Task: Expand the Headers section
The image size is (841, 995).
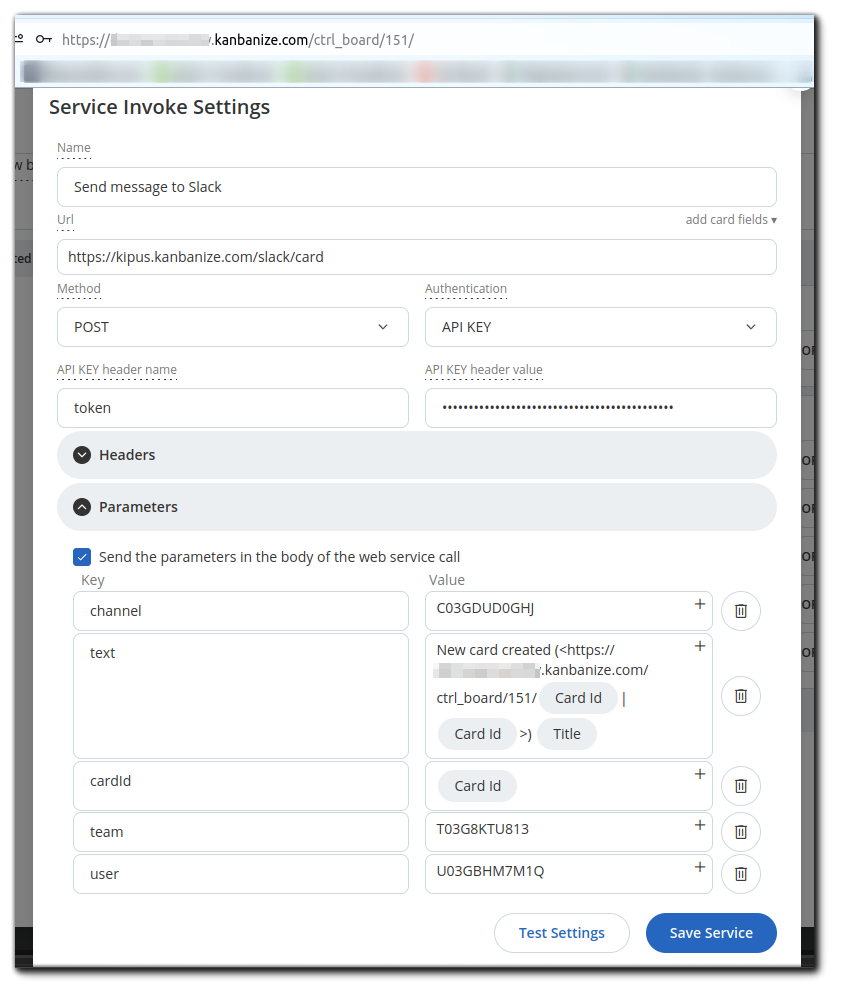Action: (x=416, y=455)
